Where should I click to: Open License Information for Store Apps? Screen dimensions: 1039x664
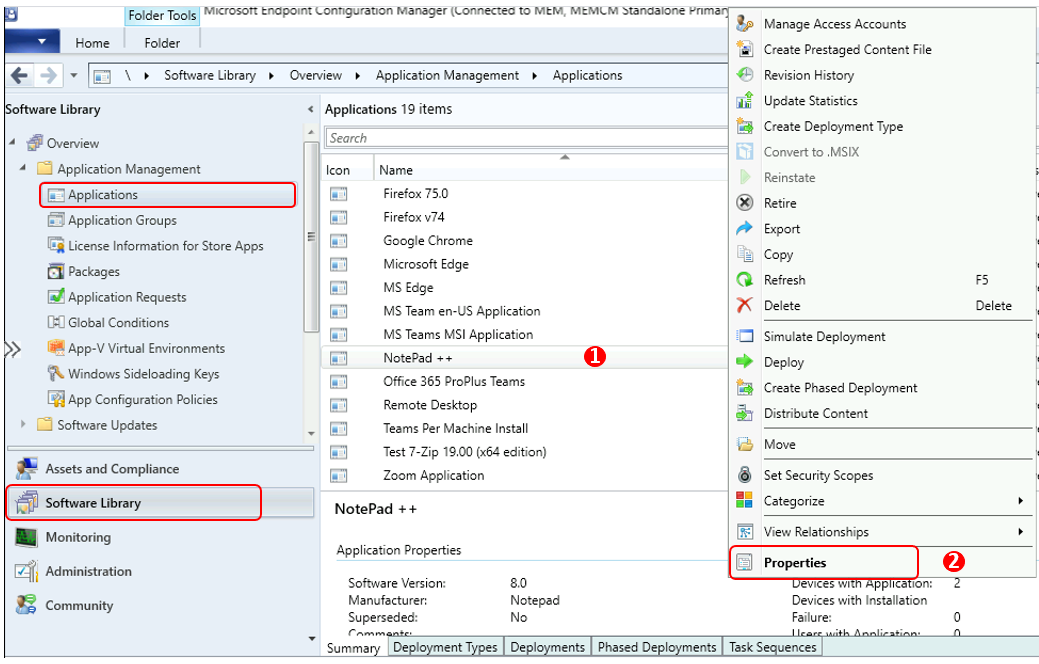point(165,246)
